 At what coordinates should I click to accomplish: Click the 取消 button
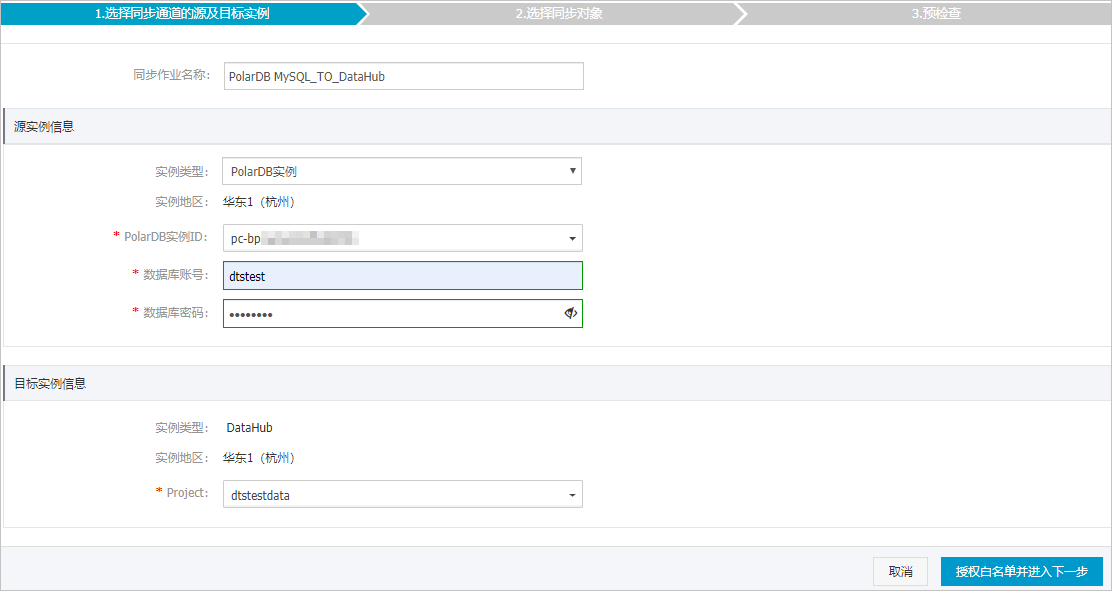(x=901, y=572)
